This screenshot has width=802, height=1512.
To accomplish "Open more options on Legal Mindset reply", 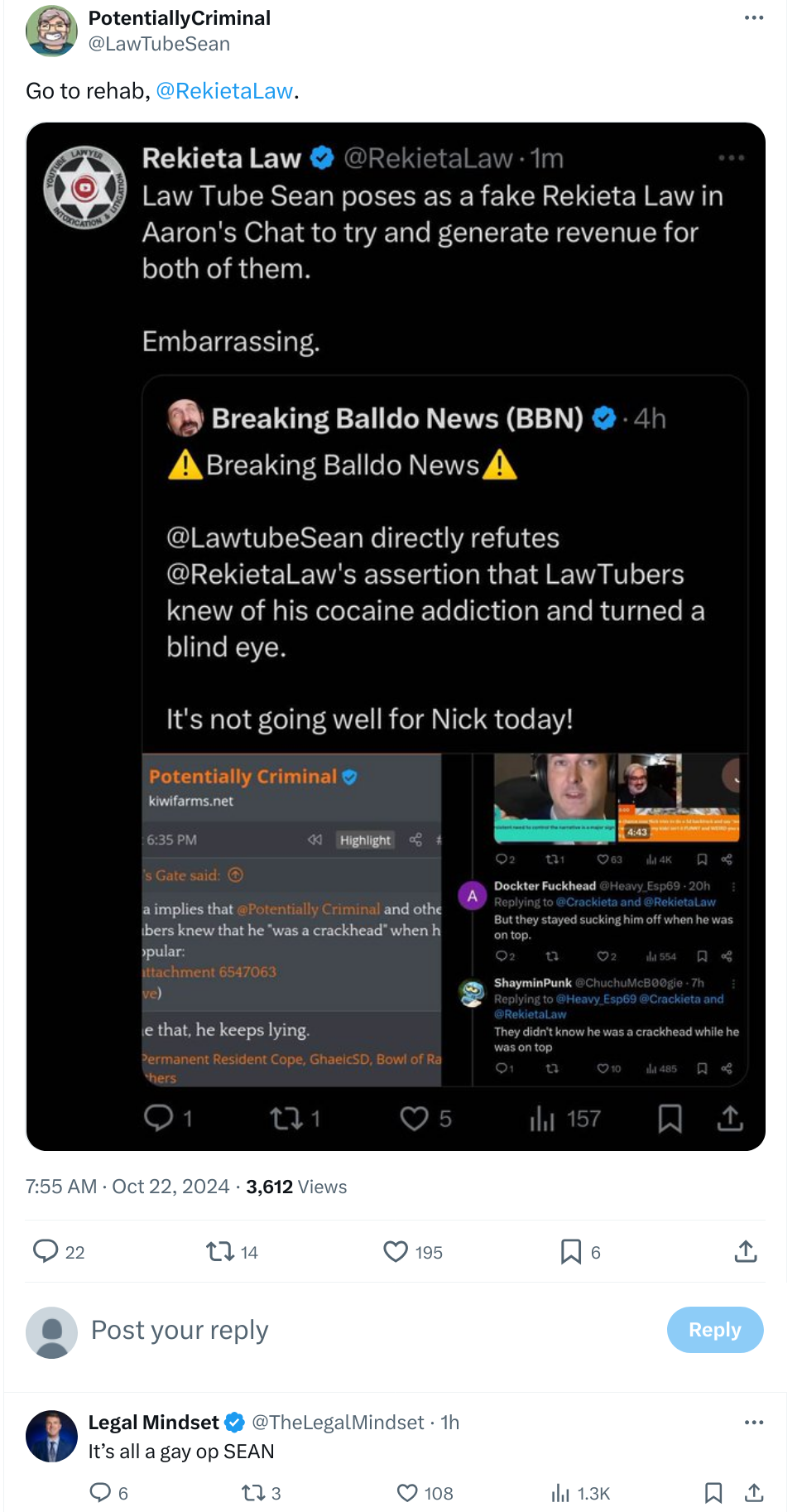I will [754, 1422].
